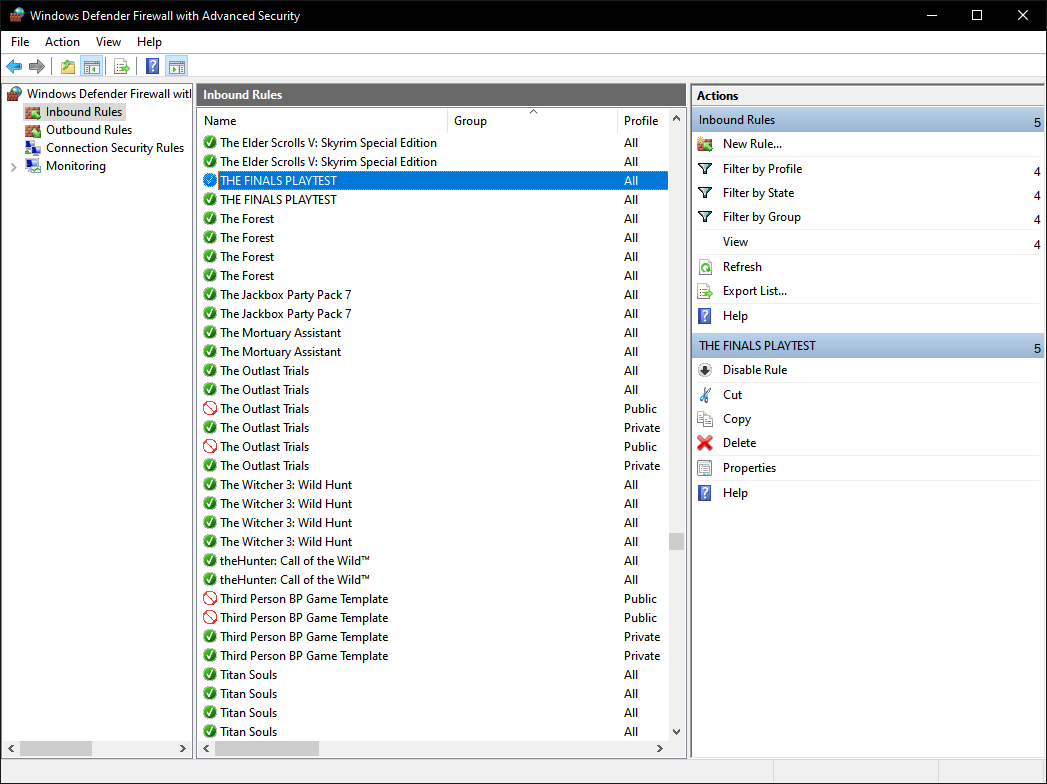Toggle the Action Pane visibility button
The width and height of the screenshot is (1047, 784).
click(x=177, y=67)
